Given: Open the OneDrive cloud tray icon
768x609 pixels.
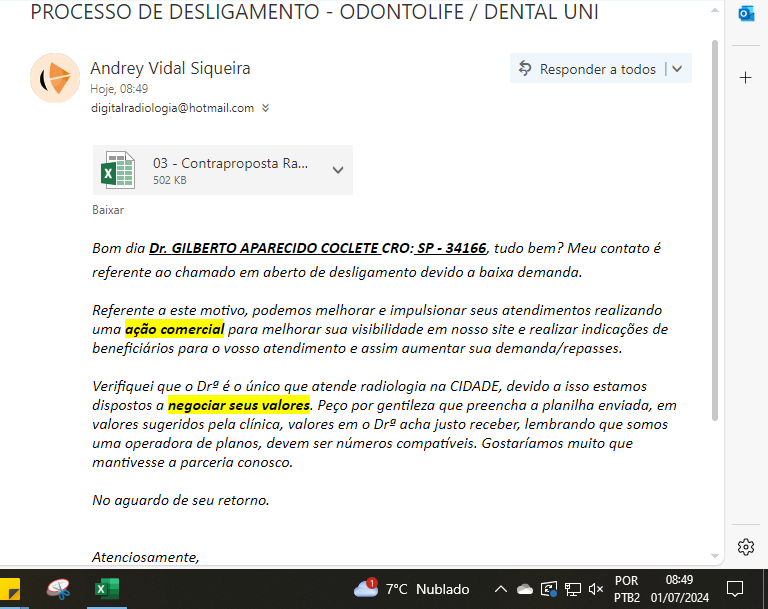Looking at the screenshot, I should [525, 589].
